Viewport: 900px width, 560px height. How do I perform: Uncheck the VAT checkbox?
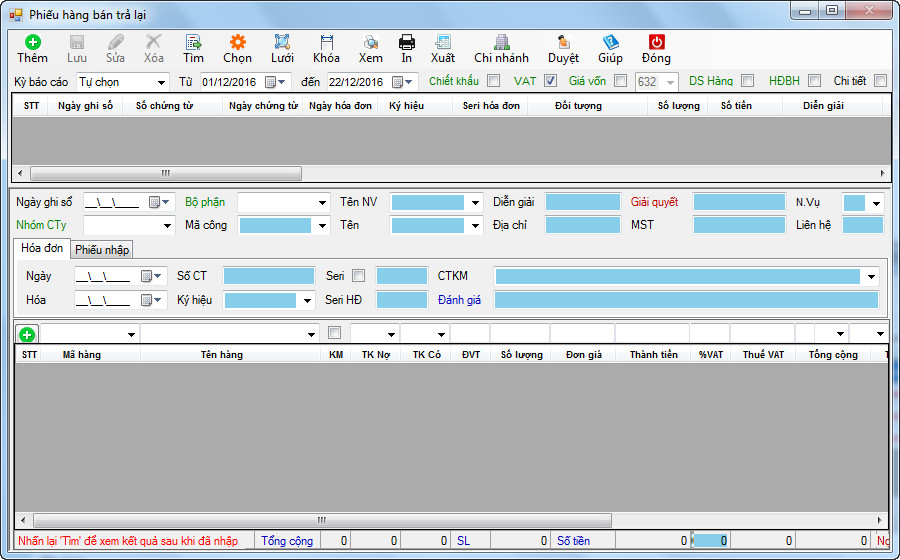(550, 81)
